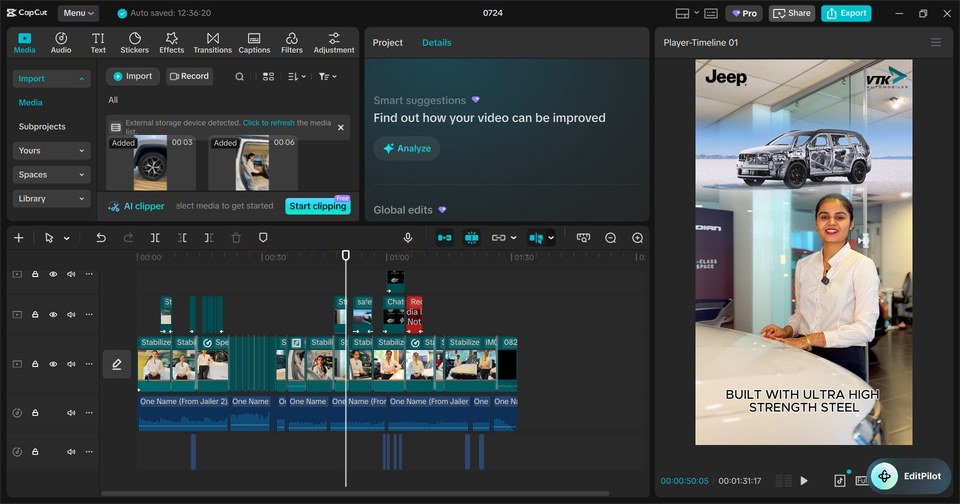Expand the Spaces section
The image size is (960, 504).
click(51, 175)
